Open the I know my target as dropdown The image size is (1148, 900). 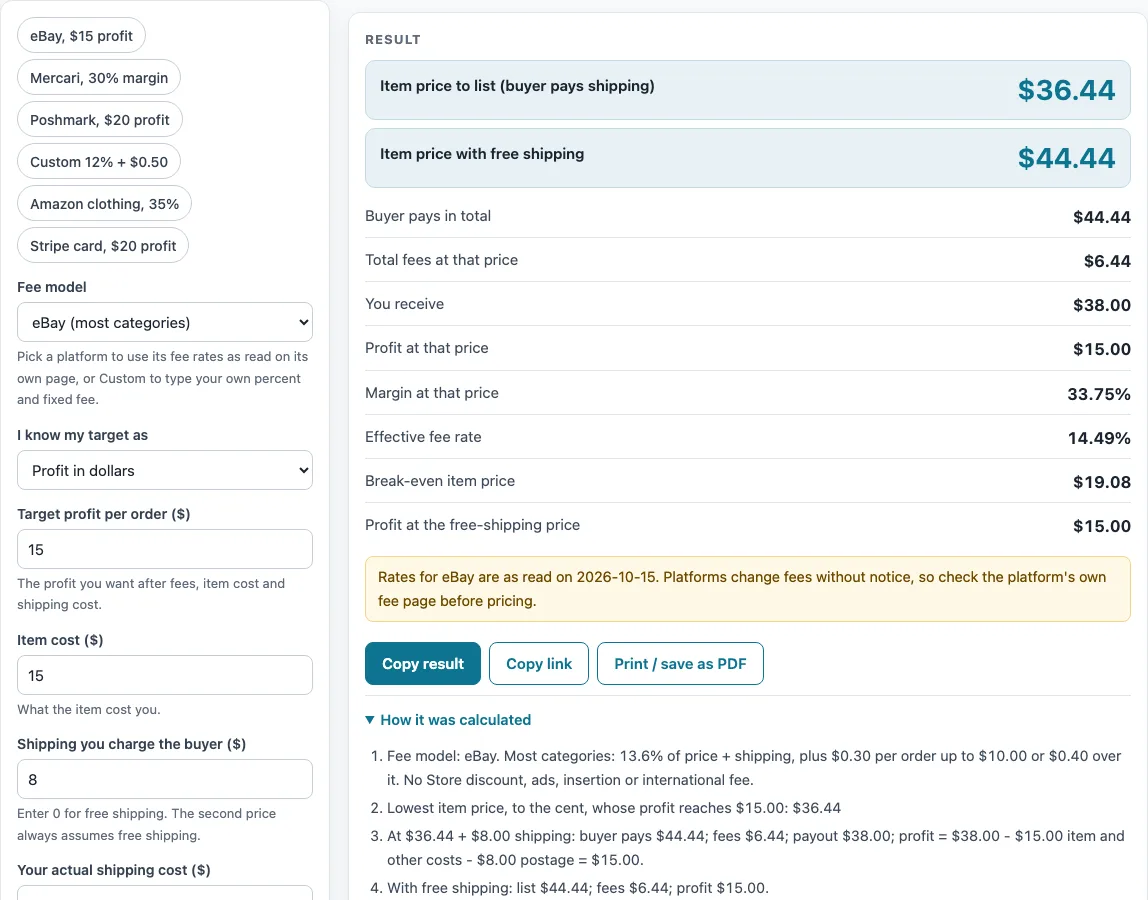point(165,470)
